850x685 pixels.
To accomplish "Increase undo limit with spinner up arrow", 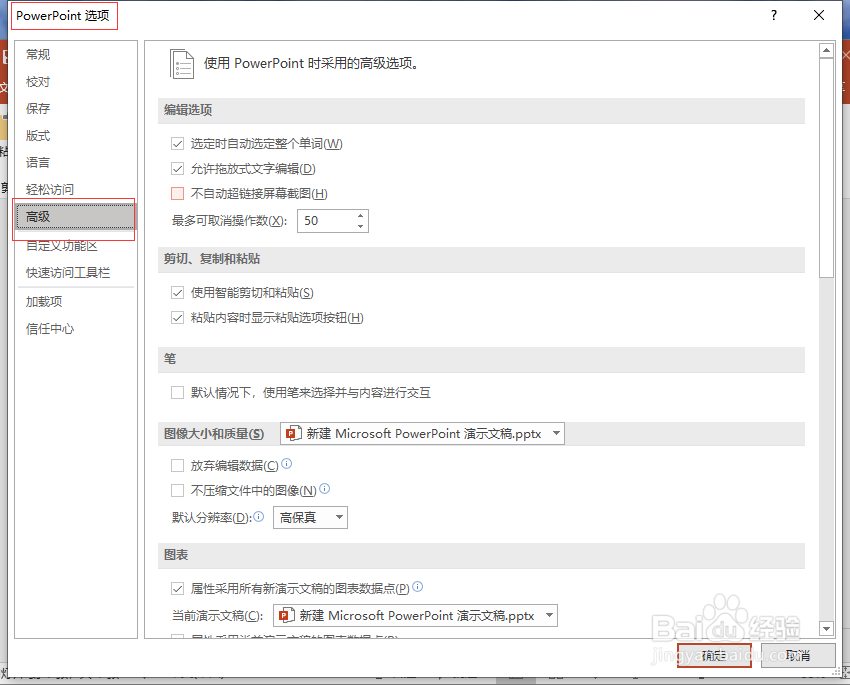I will (358, 216).
